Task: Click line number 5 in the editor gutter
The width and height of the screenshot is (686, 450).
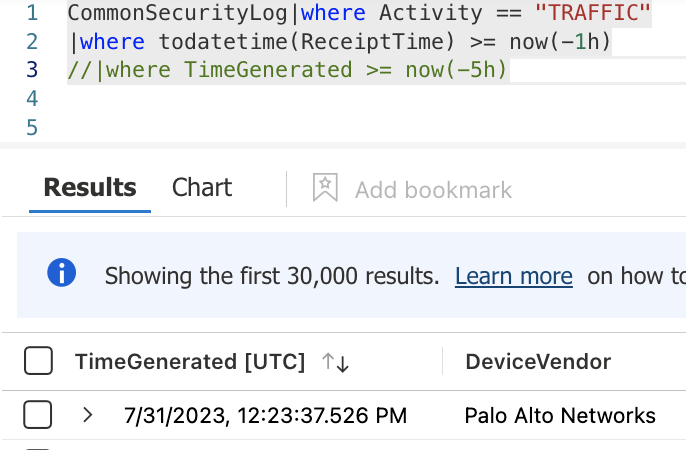Action: 33,127
